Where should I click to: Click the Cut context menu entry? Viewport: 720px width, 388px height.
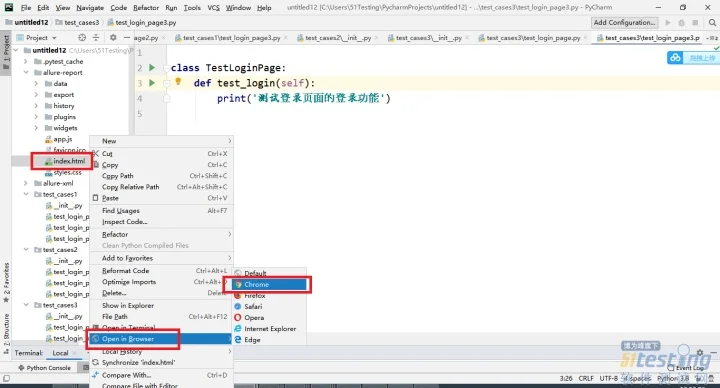click(161, 154)
